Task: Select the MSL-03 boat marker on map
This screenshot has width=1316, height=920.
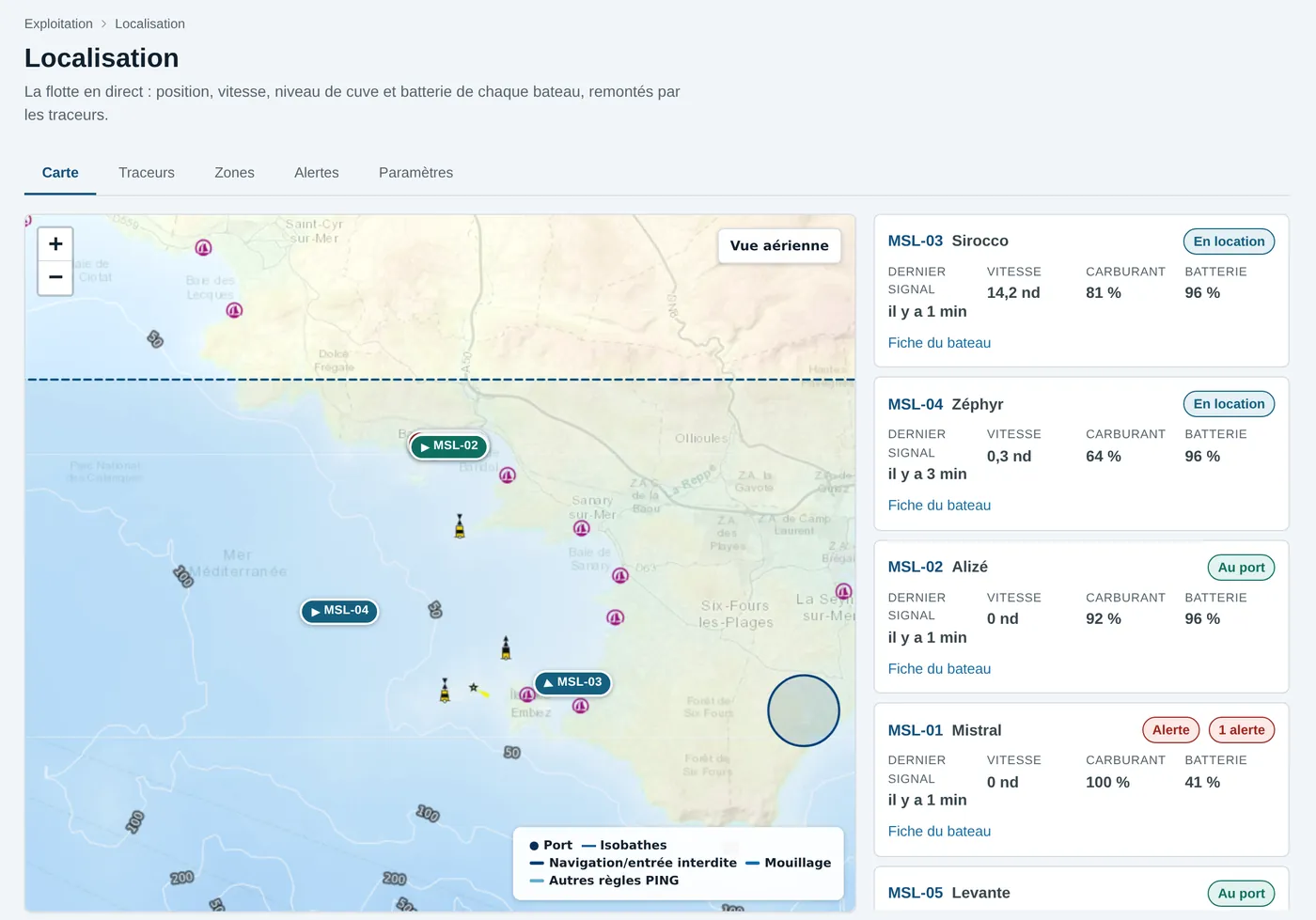Action: coord(572,683)
